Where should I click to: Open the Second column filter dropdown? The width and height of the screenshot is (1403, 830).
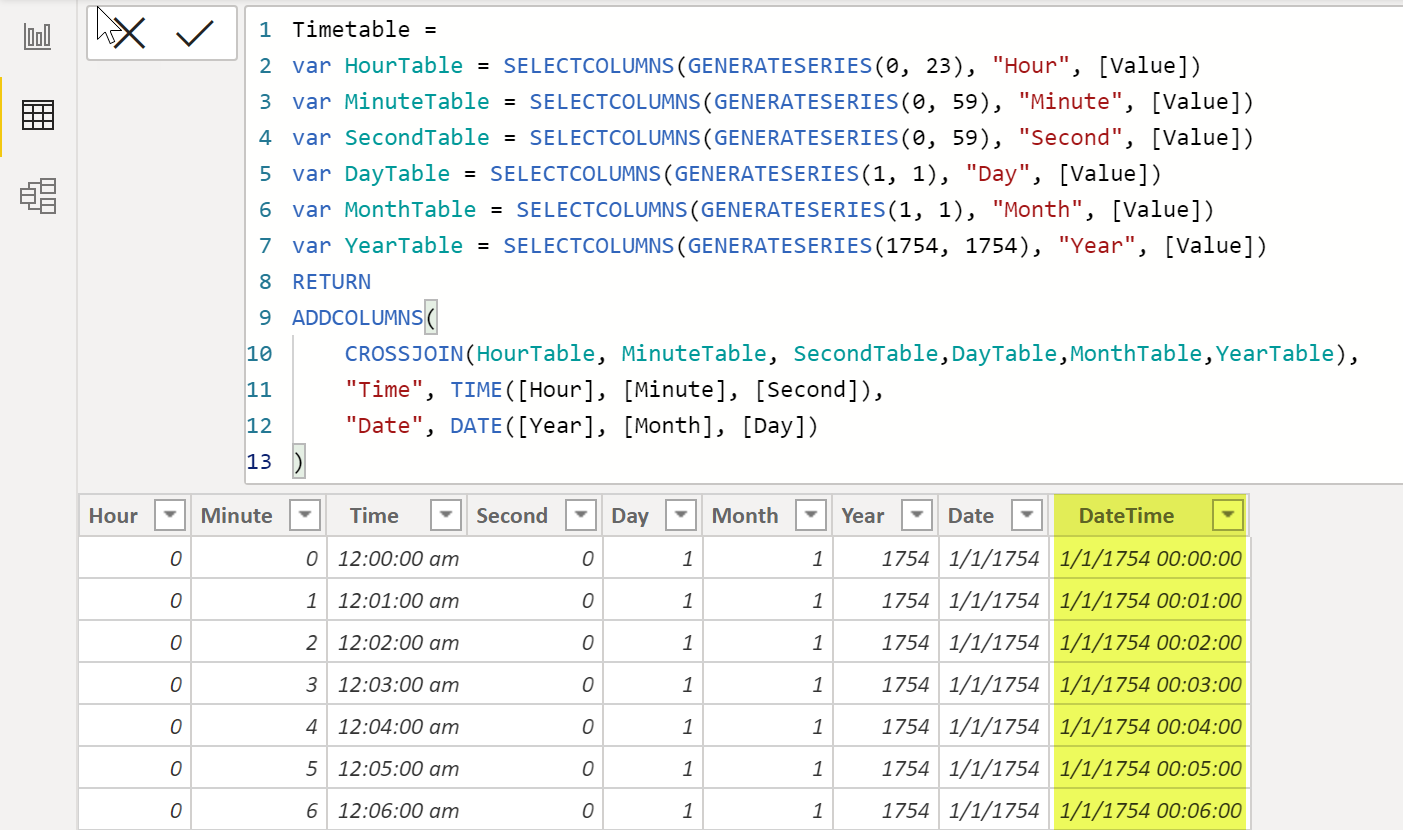tap(581, 516)
